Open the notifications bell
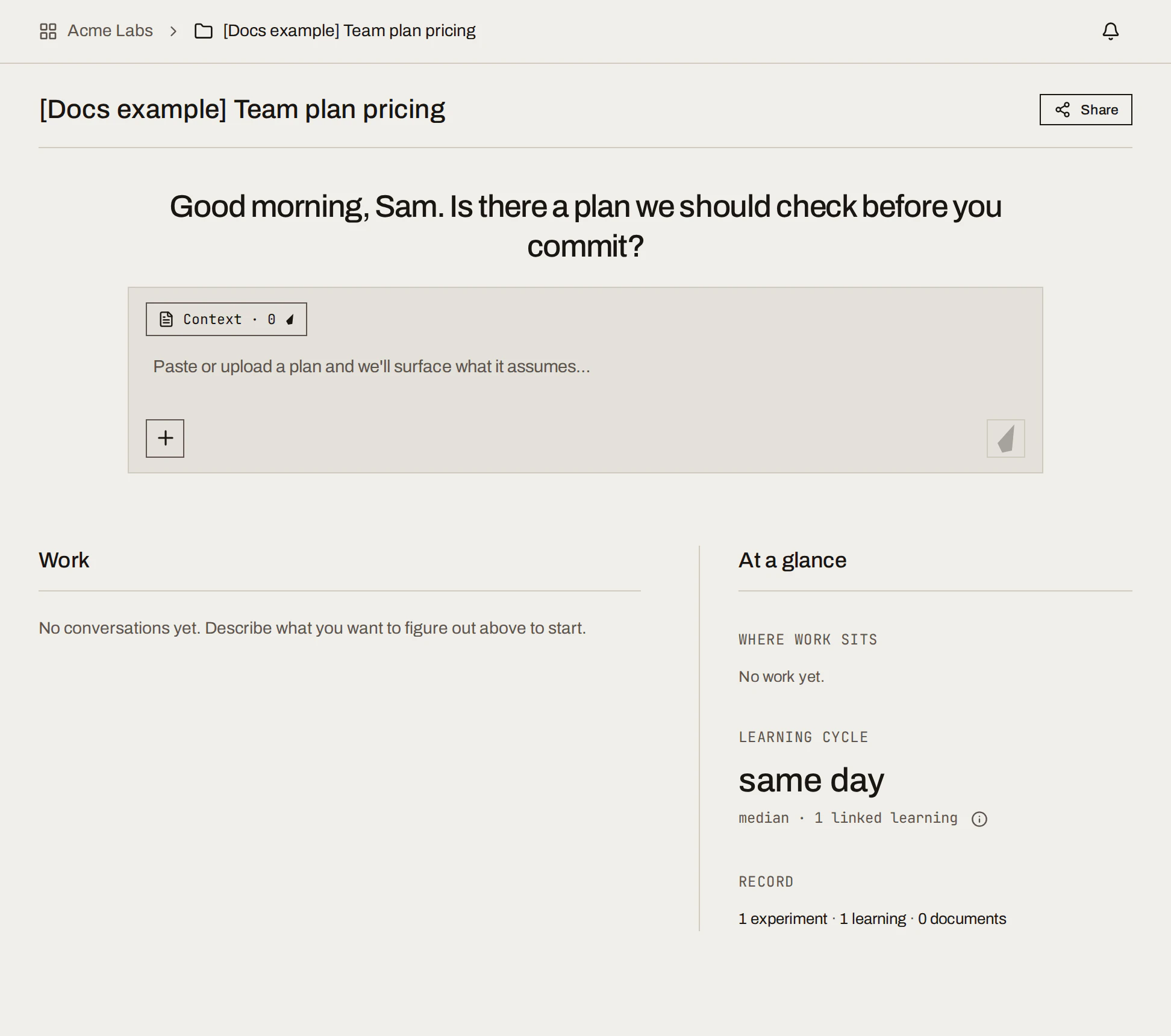 click(x=1110, y=31)
